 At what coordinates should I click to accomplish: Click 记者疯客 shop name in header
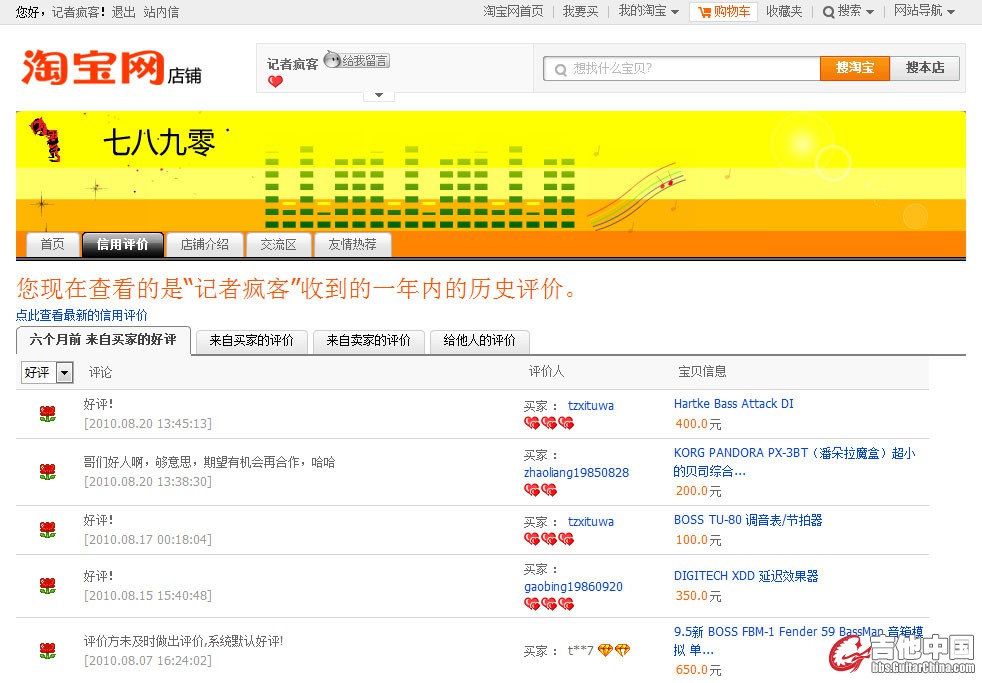tap(292, 64)
